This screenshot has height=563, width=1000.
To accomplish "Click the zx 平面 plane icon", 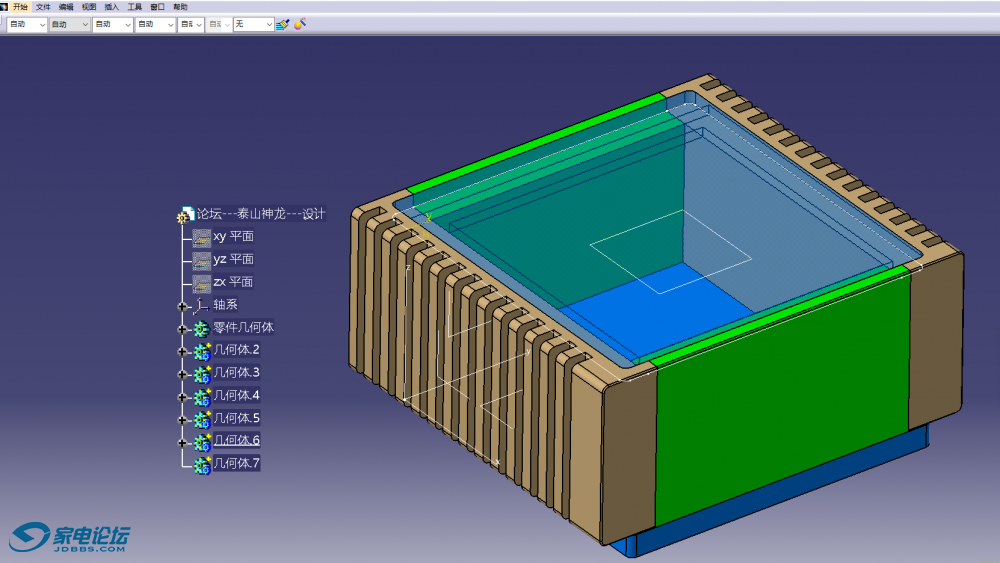I will tap(202, 283).
